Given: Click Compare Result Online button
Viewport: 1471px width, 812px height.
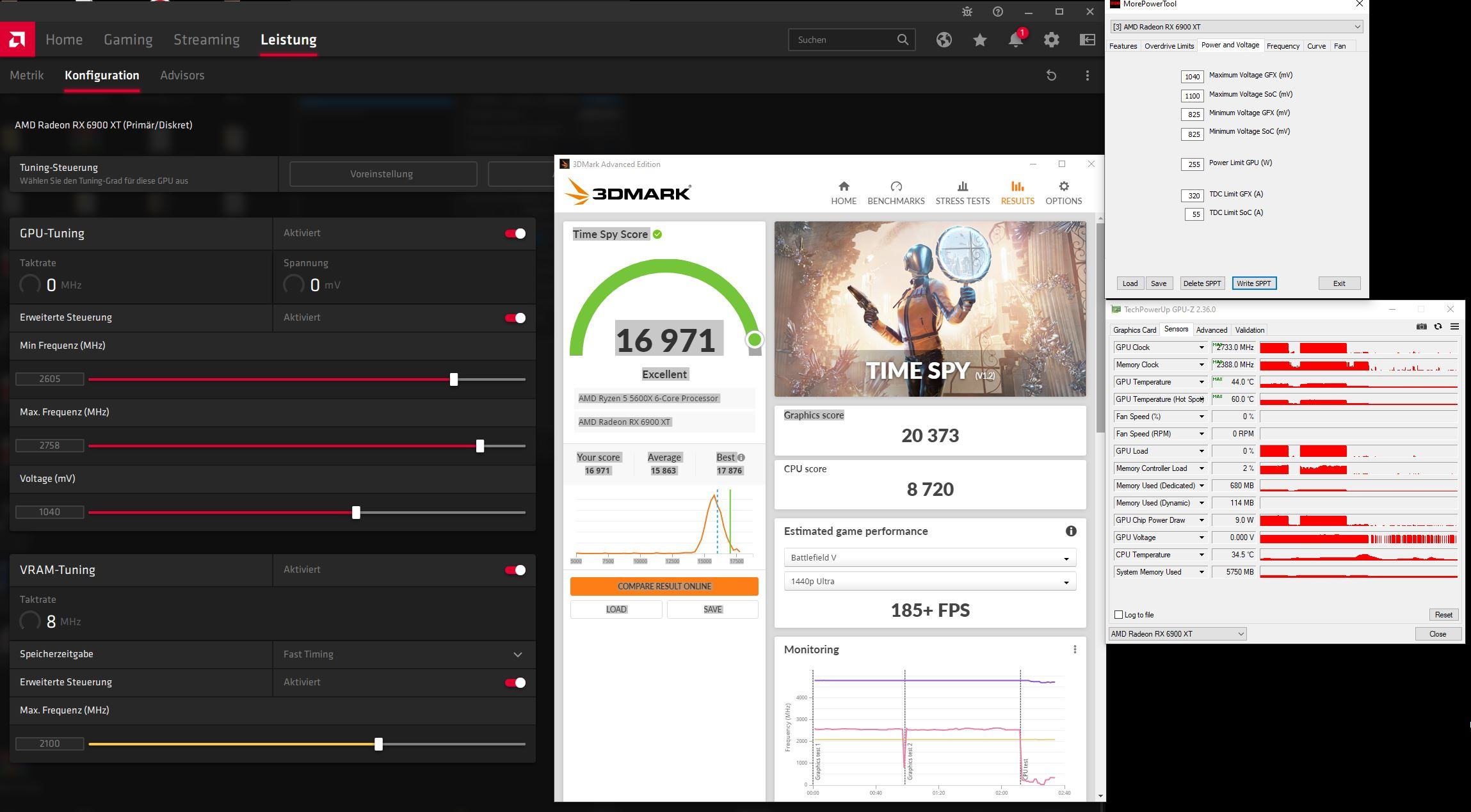Looking at the screenshot, I should [x=664, y=586].
